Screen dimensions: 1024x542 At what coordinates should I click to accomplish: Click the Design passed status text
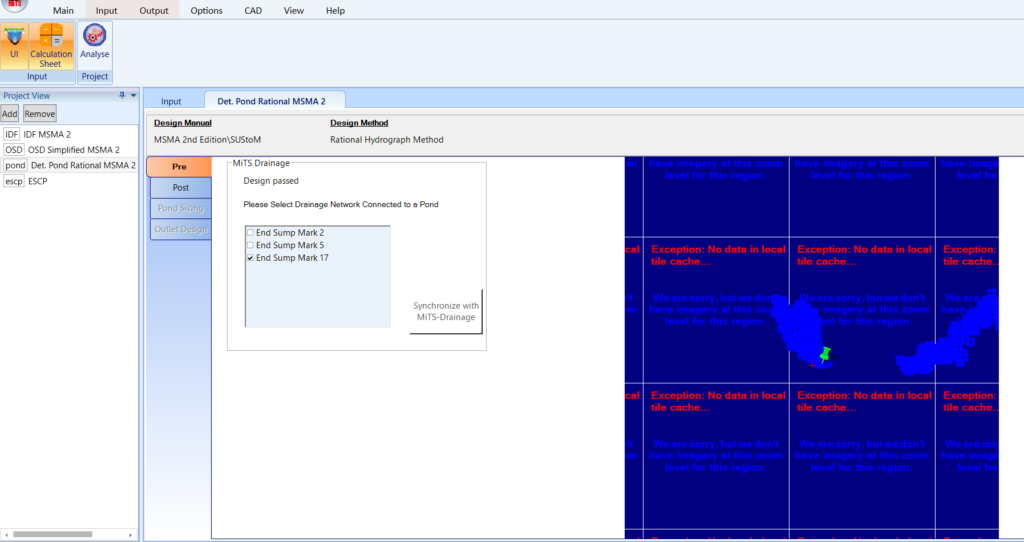[271, 181]
